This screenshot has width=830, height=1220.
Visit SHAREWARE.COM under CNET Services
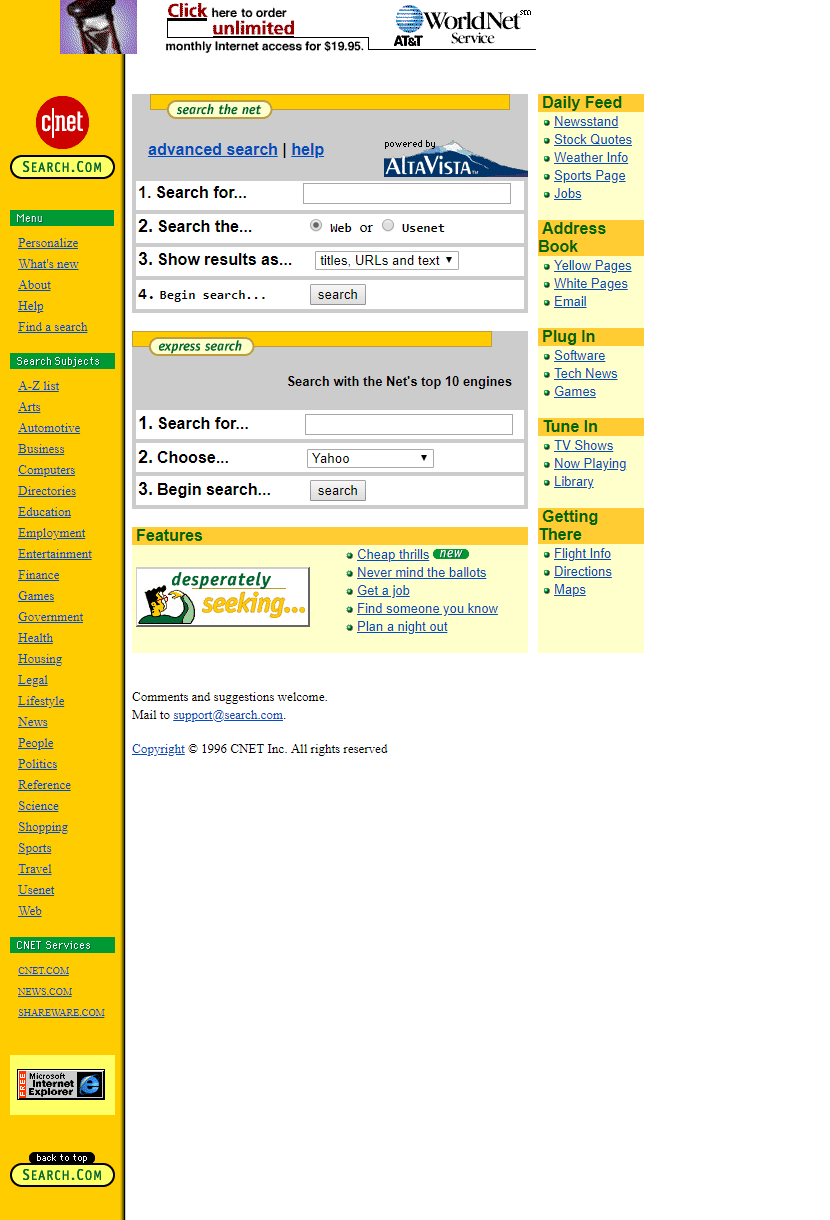(61, 1013)
